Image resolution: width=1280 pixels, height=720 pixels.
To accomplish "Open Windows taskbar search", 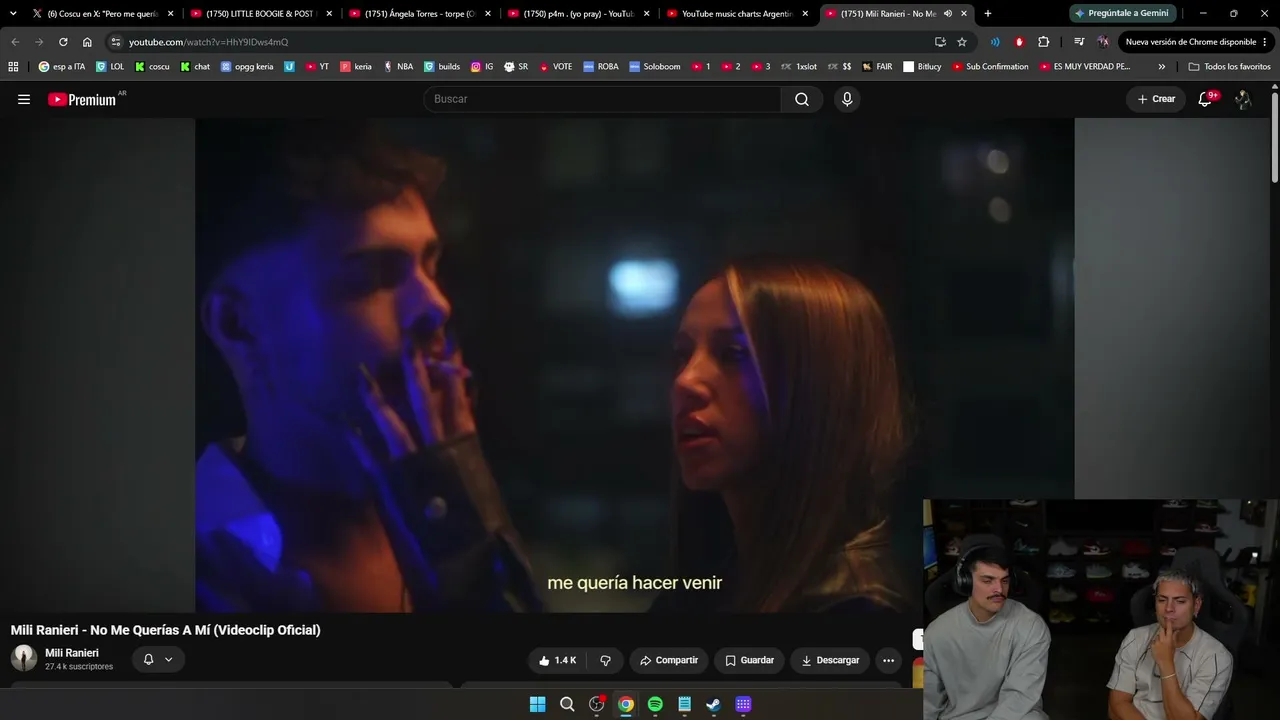I will tap(567, 704).
